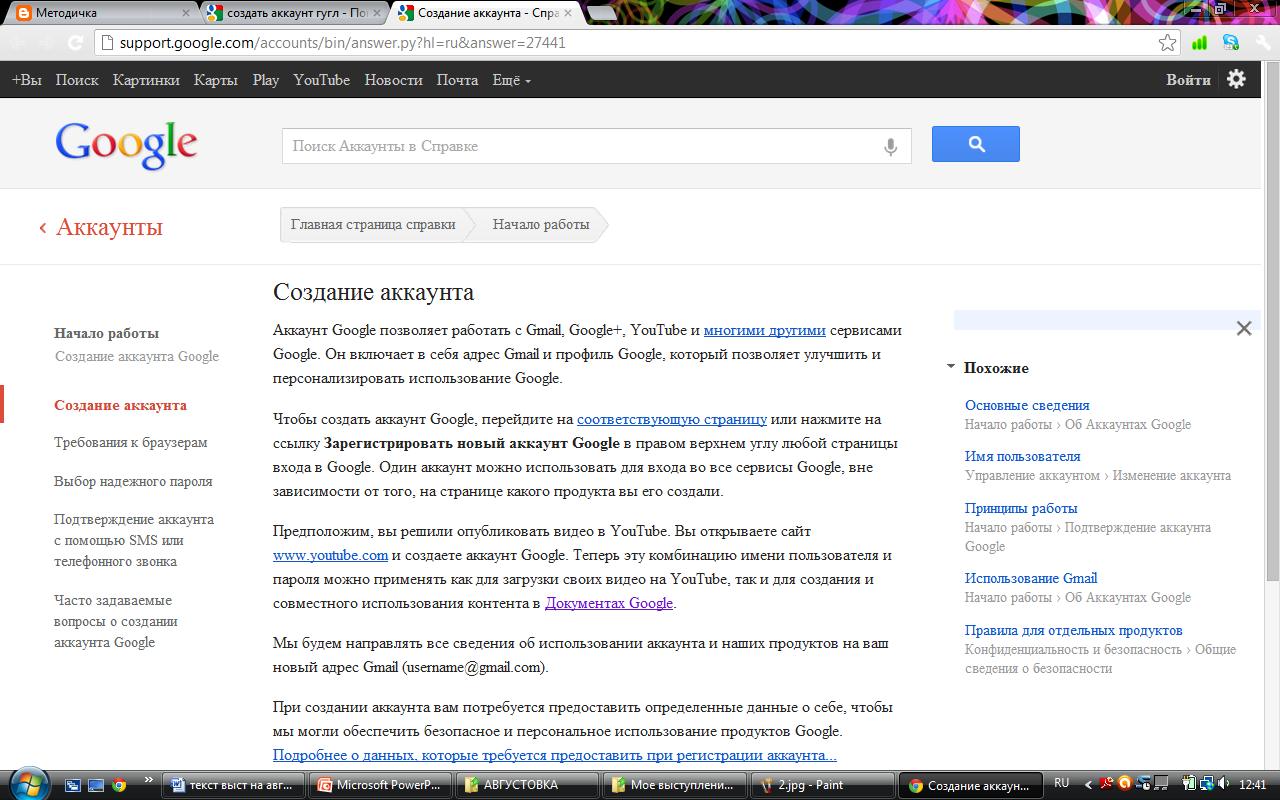Open a new tab with the new-tab button
The width and height of the screenshot is (1280, 800).
(601, 14)
